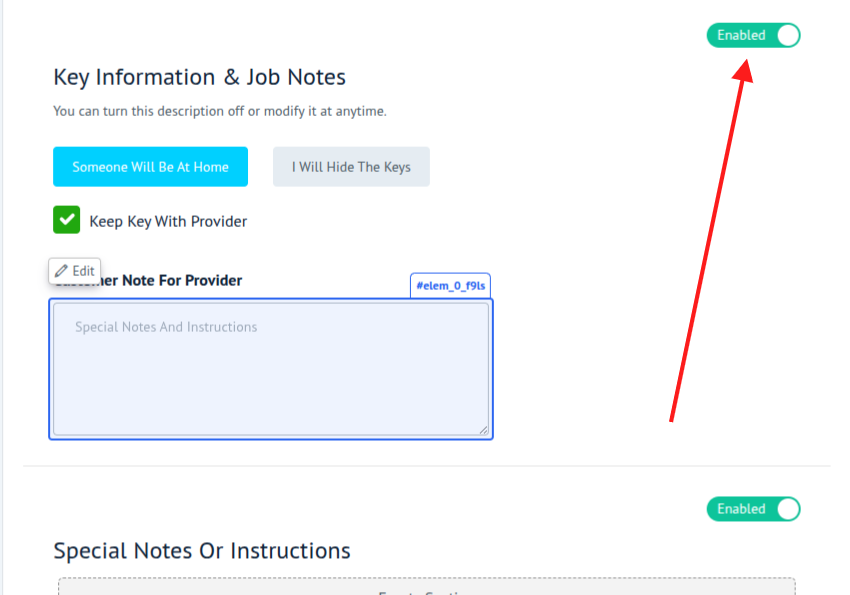Image resolution: width=850 pixels, height=595 pixels.
Task: Click the pencil Edit button
Action: (75, 271)
